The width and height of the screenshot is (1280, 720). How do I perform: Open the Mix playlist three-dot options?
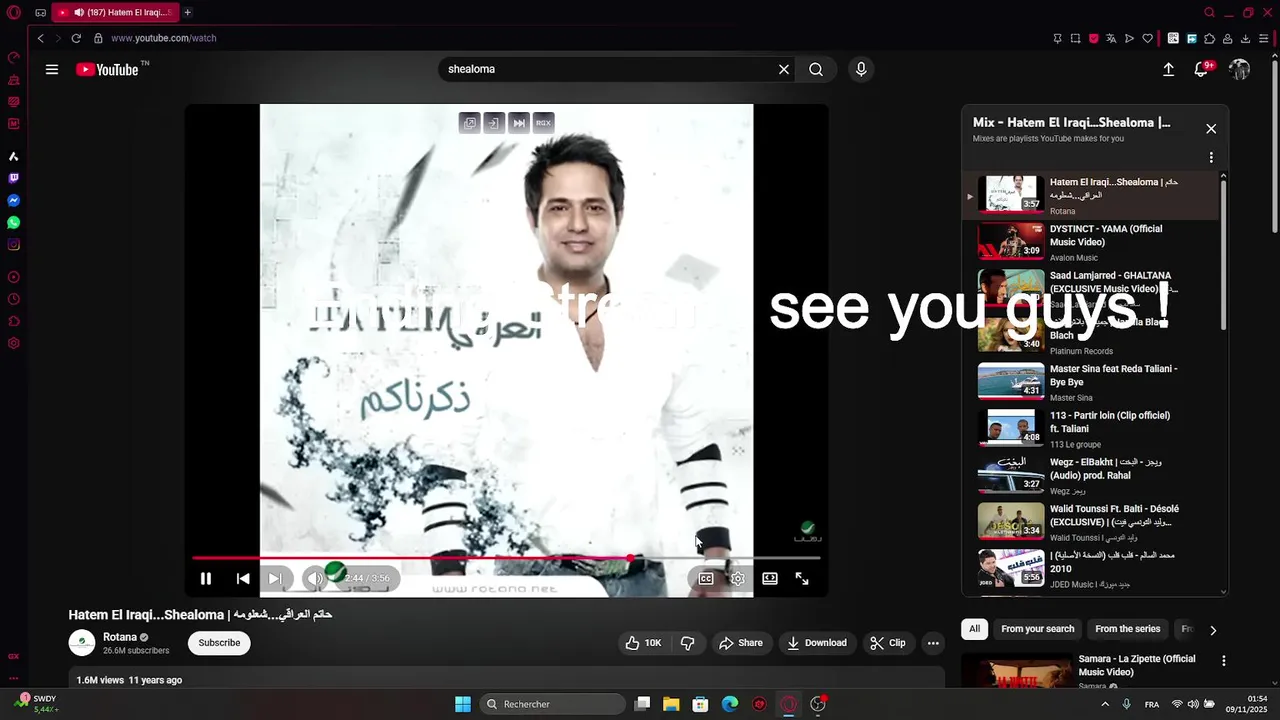click(x=1211, y=158)
